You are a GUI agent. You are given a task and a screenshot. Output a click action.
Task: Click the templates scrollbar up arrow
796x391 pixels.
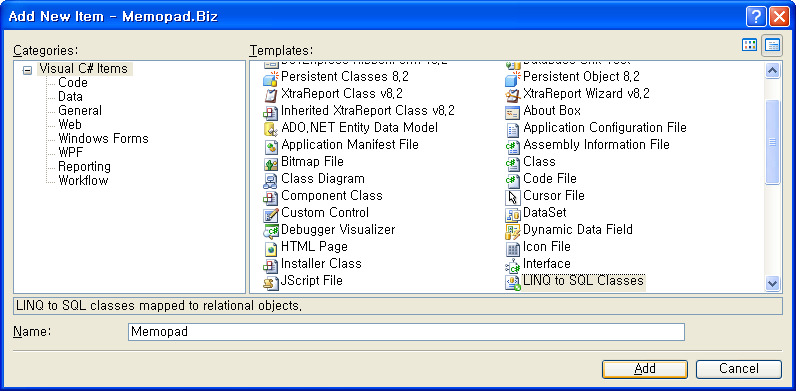(773, 71)
